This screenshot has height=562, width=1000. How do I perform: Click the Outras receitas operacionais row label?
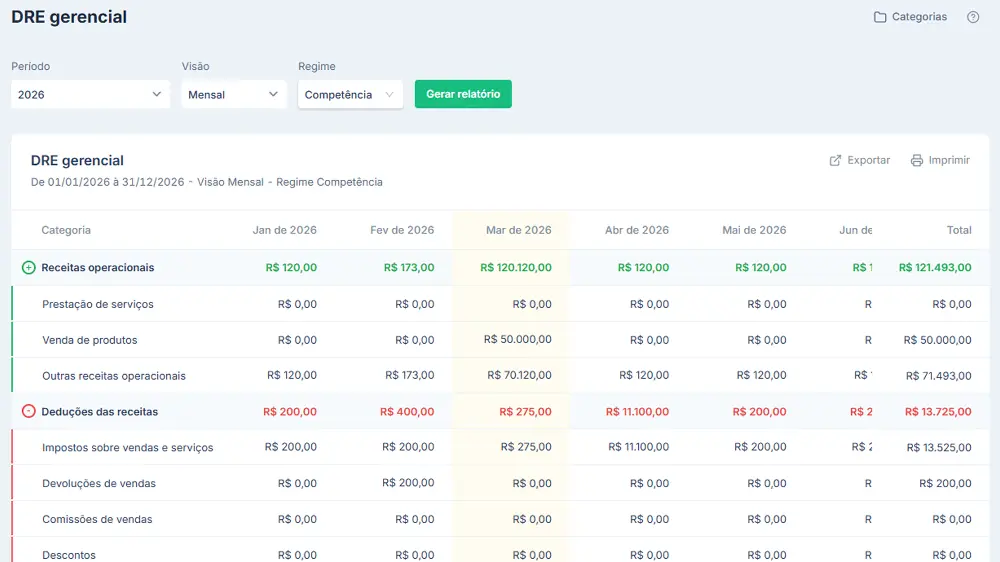pyautogui.click(x=114, y=376)
